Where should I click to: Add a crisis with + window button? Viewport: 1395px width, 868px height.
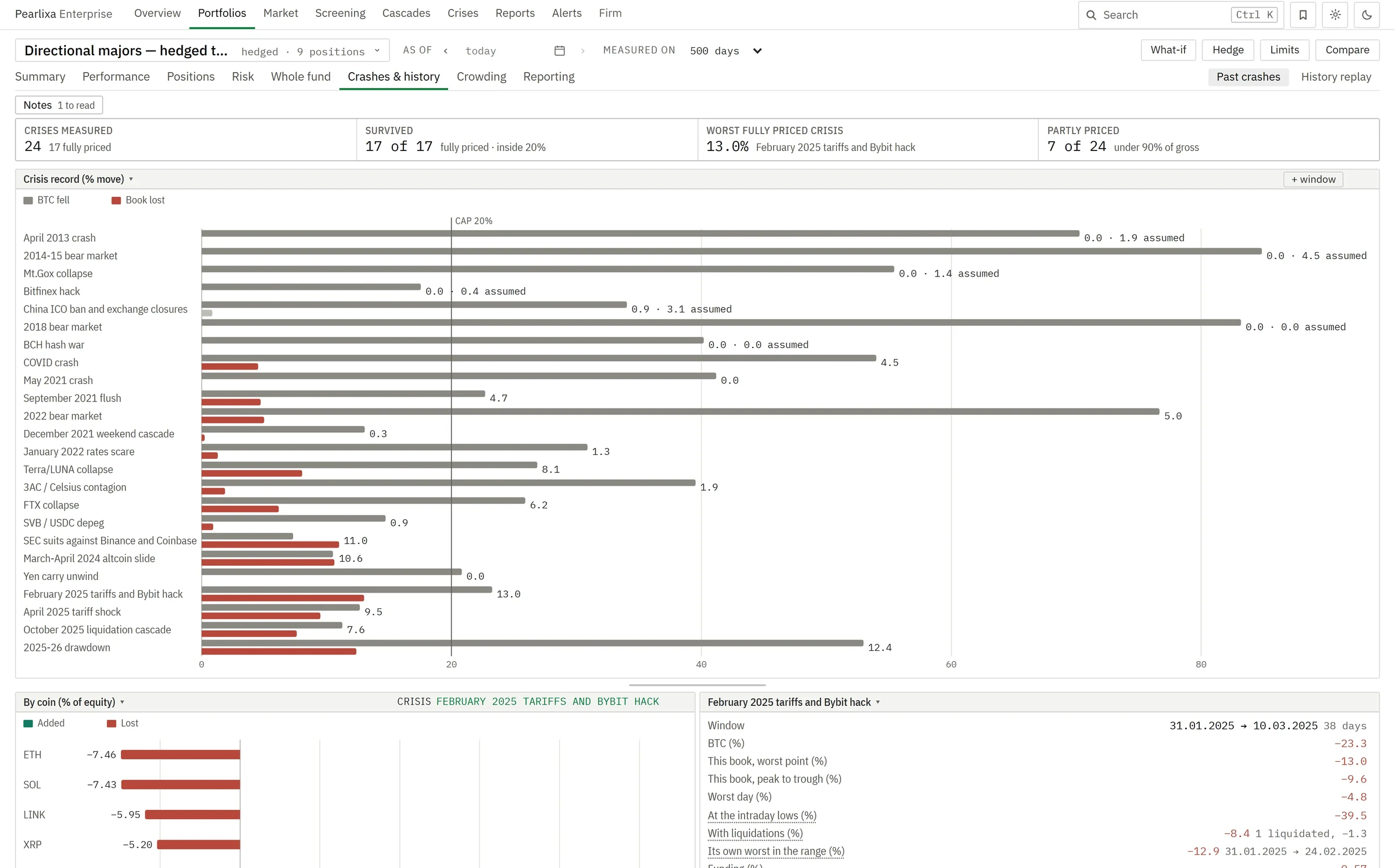pos(1313,180)
